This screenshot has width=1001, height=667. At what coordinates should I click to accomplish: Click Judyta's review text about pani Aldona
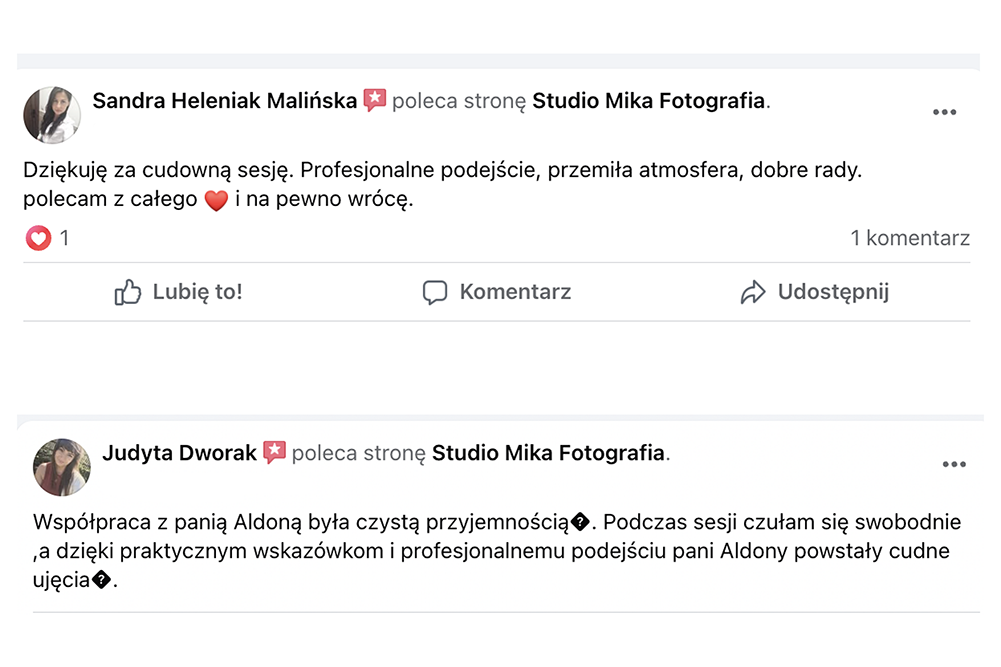490,551
